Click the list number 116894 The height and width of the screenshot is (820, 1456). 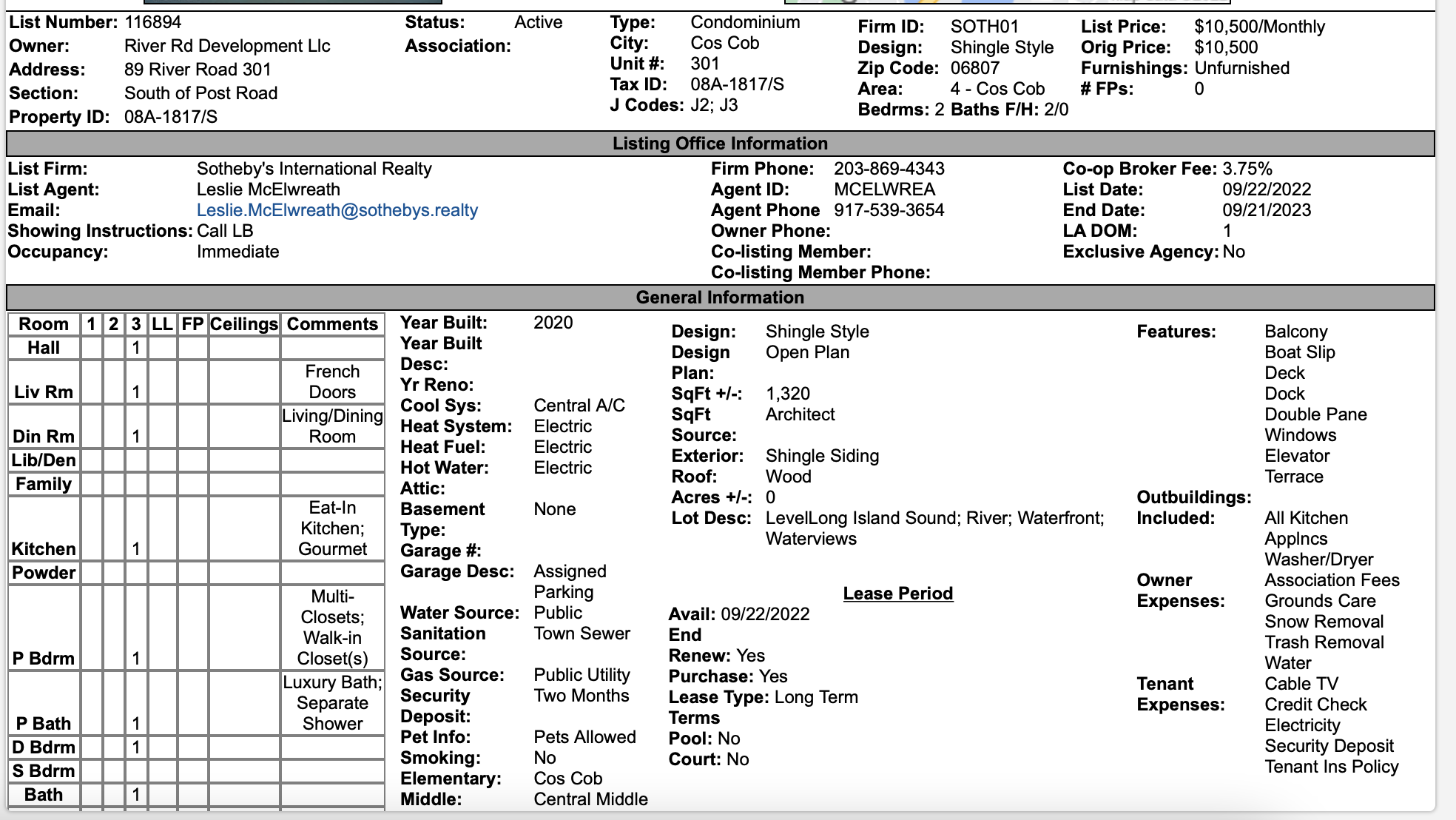152,22
